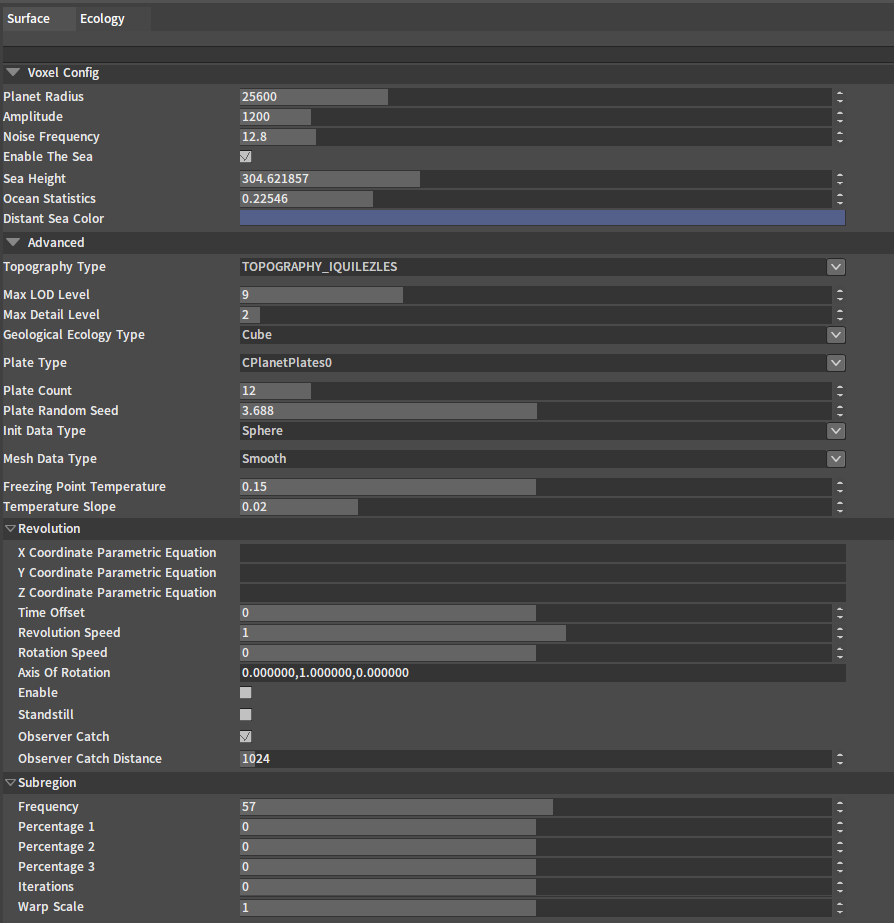This screenshot has height=923, width=894.
Task: Uncheck the Observer Catch checkbox
Action: click(x=246, y=737)
